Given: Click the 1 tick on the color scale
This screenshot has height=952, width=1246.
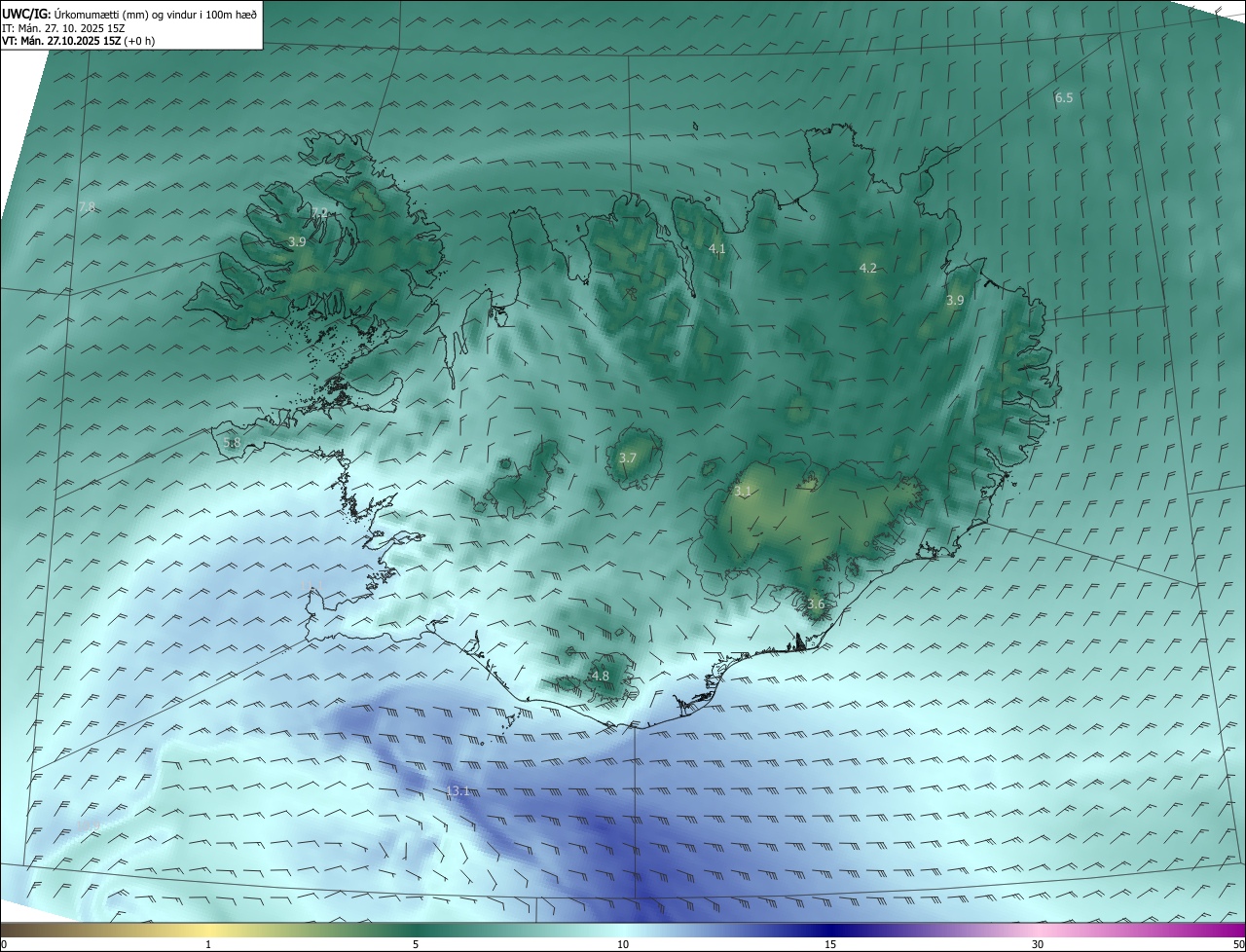Looking at the screenshot, I should point(208,944).
